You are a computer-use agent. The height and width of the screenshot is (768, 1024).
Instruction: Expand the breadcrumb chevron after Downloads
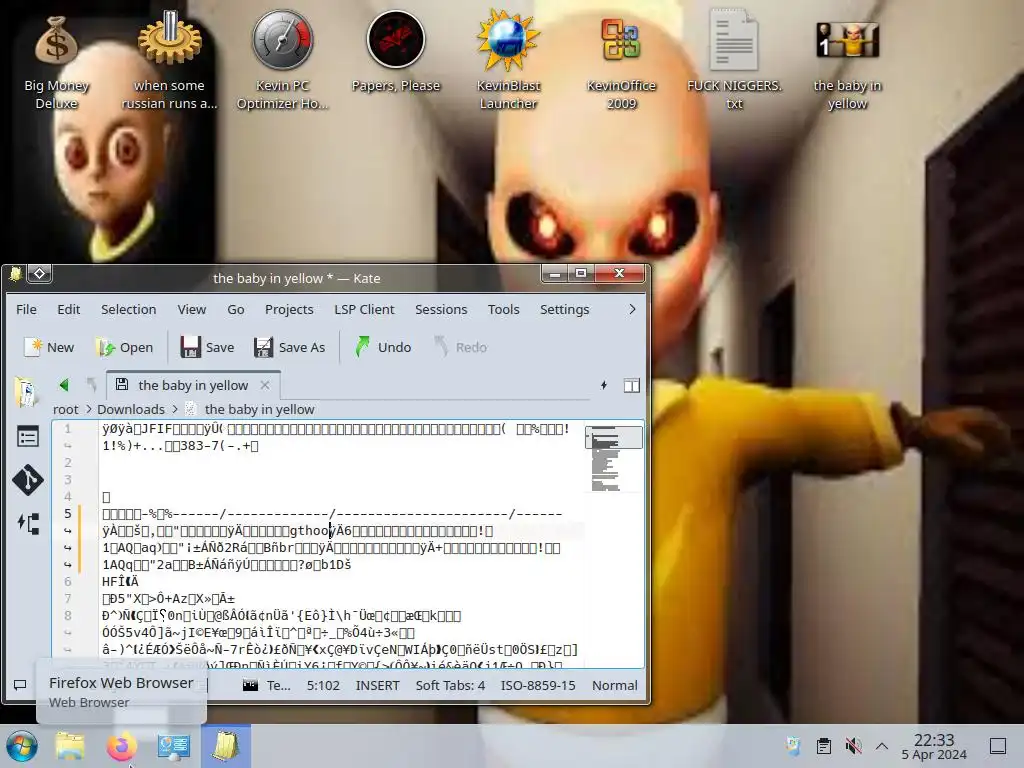[x=175, y=409]
